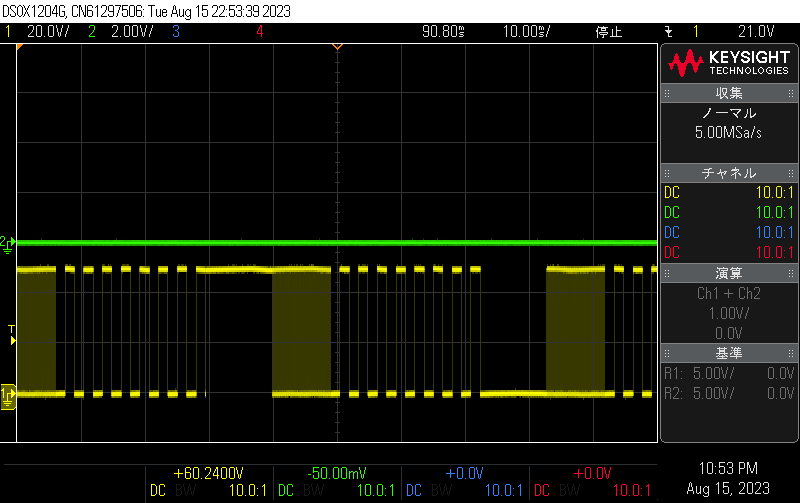
Task: Toggle the 停止 run/stop status indicator
Action: [609, 32]
